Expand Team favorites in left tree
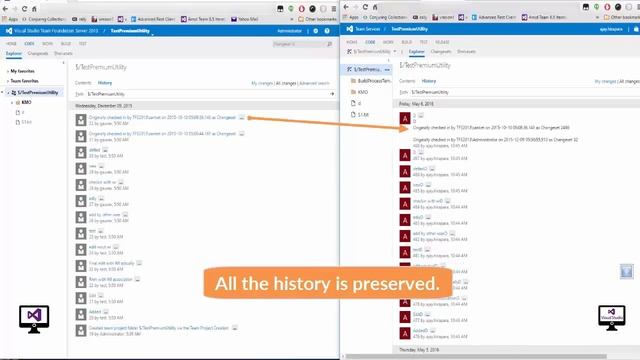 [8, 81]
